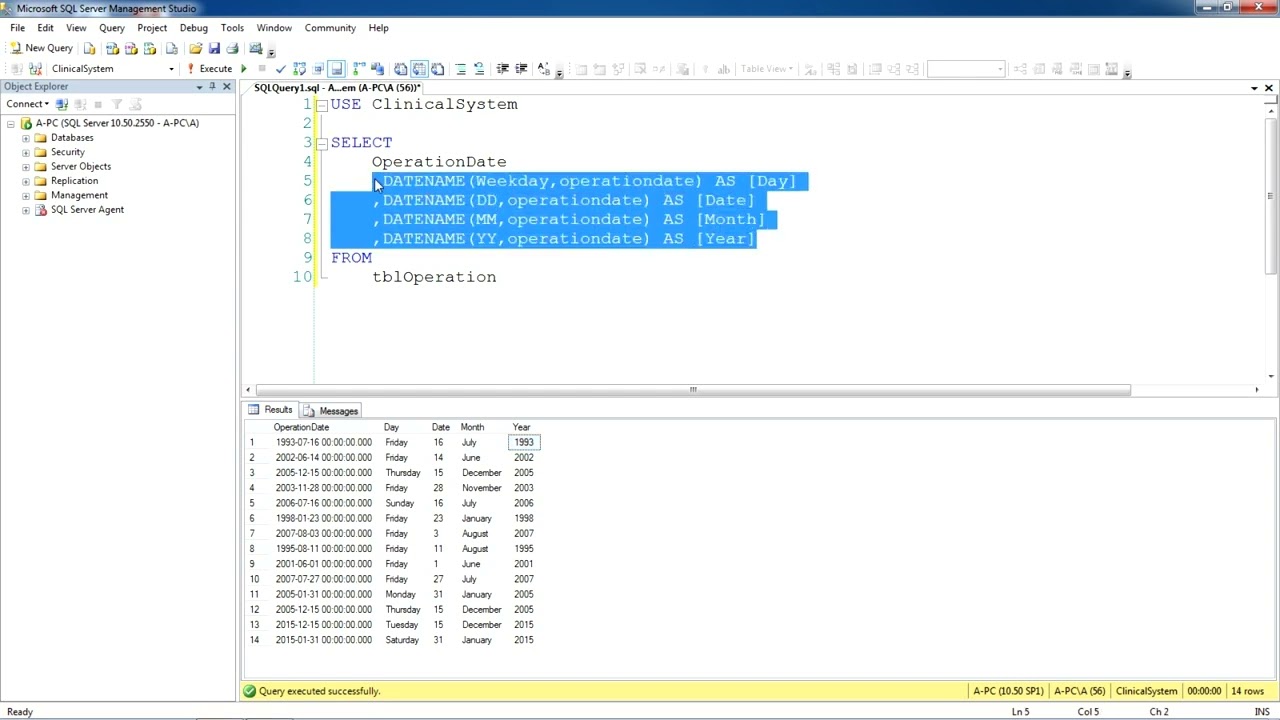Image resolution: width=1280 pixels, height=720 pixels.
Task: Expand the Server Objects folder node
Action: 26,167
